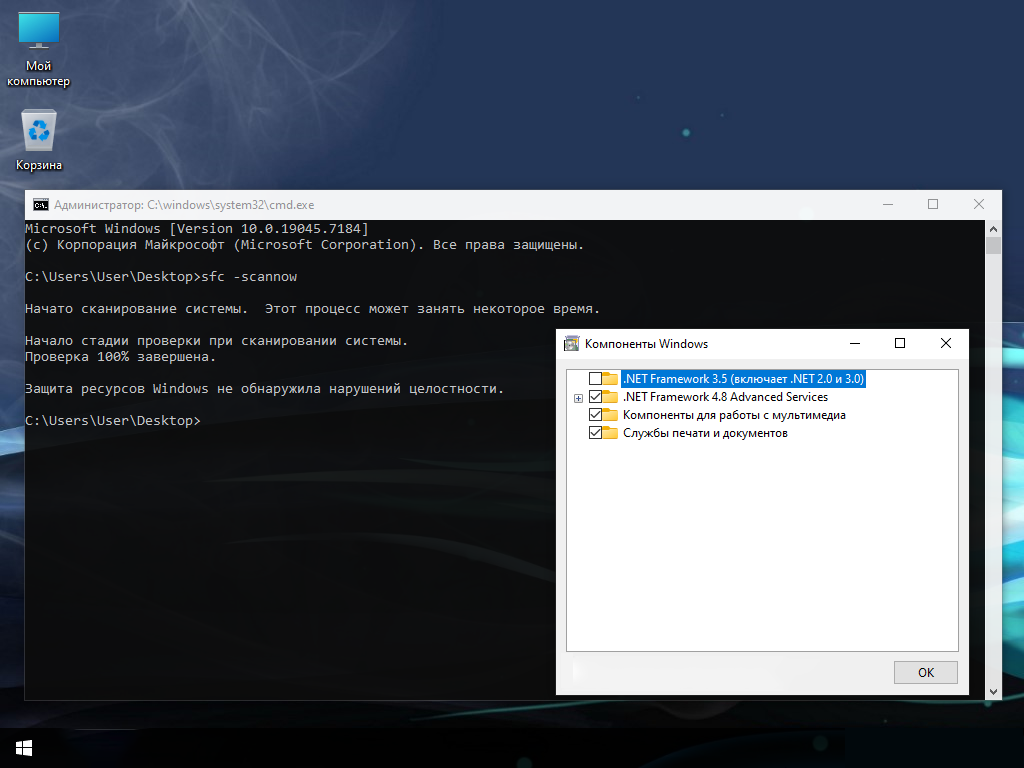Uncheck .NET Framework 4.8 Advanced Services

click(x=595, y=397)
